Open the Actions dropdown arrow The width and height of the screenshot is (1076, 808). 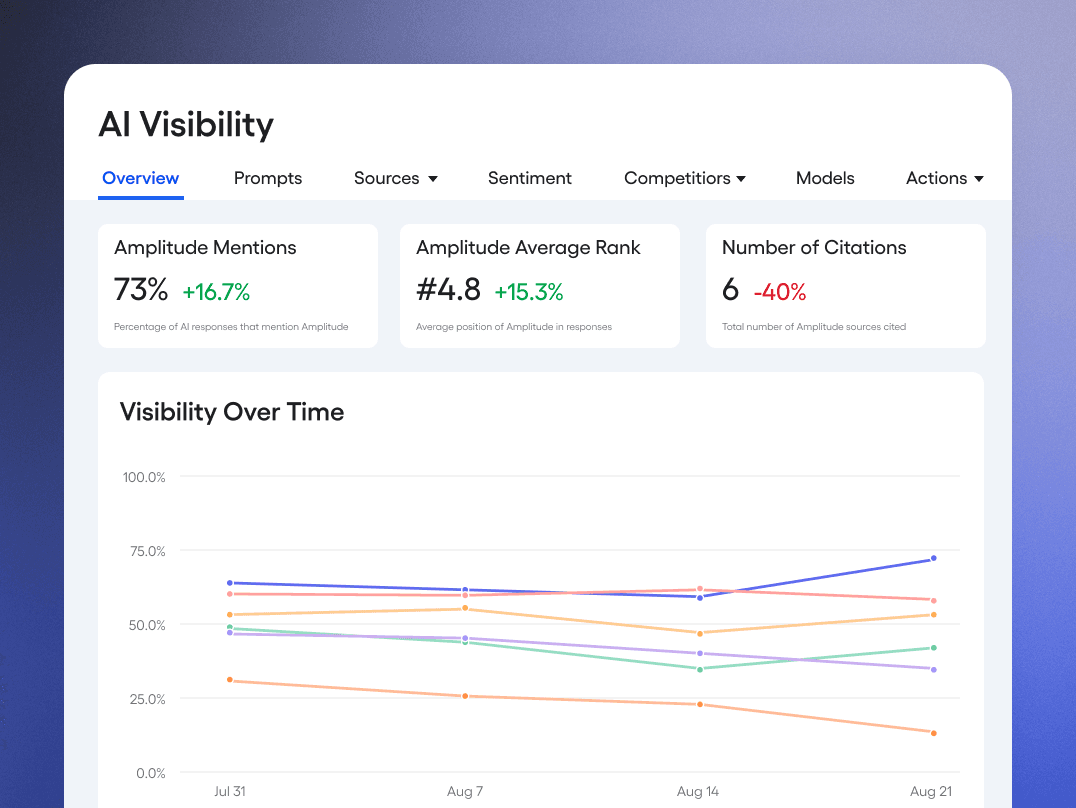(x=979, y=179)
